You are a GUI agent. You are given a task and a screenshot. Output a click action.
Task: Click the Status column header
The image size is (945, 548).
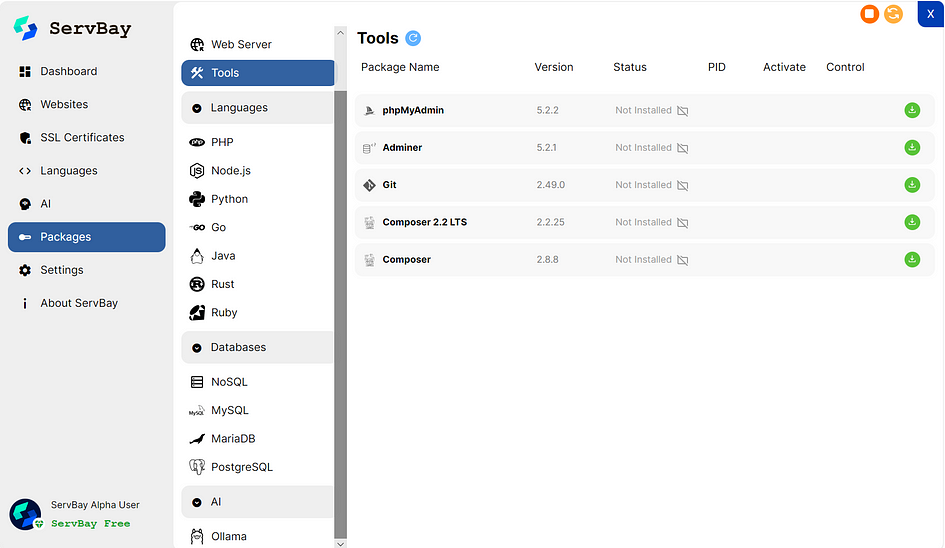point(630,67)
